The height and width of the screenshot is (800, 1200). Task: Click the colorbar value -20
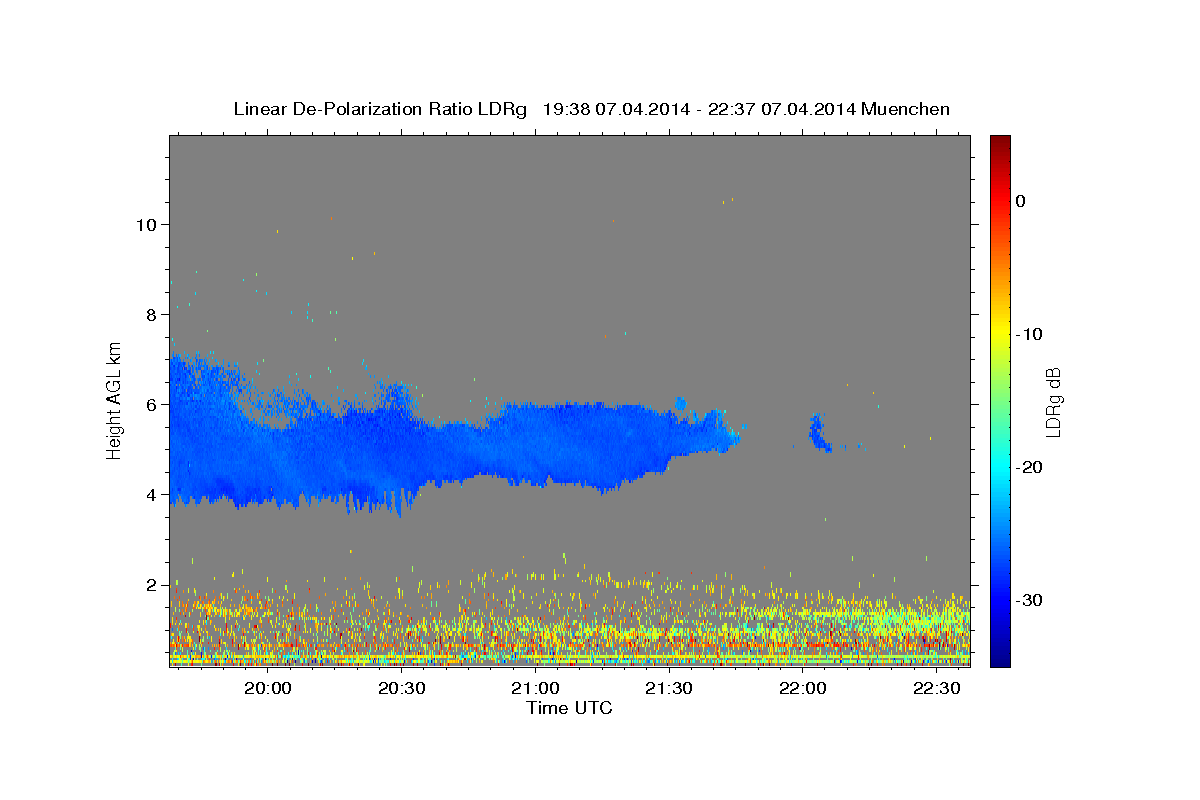point(1030,467)
